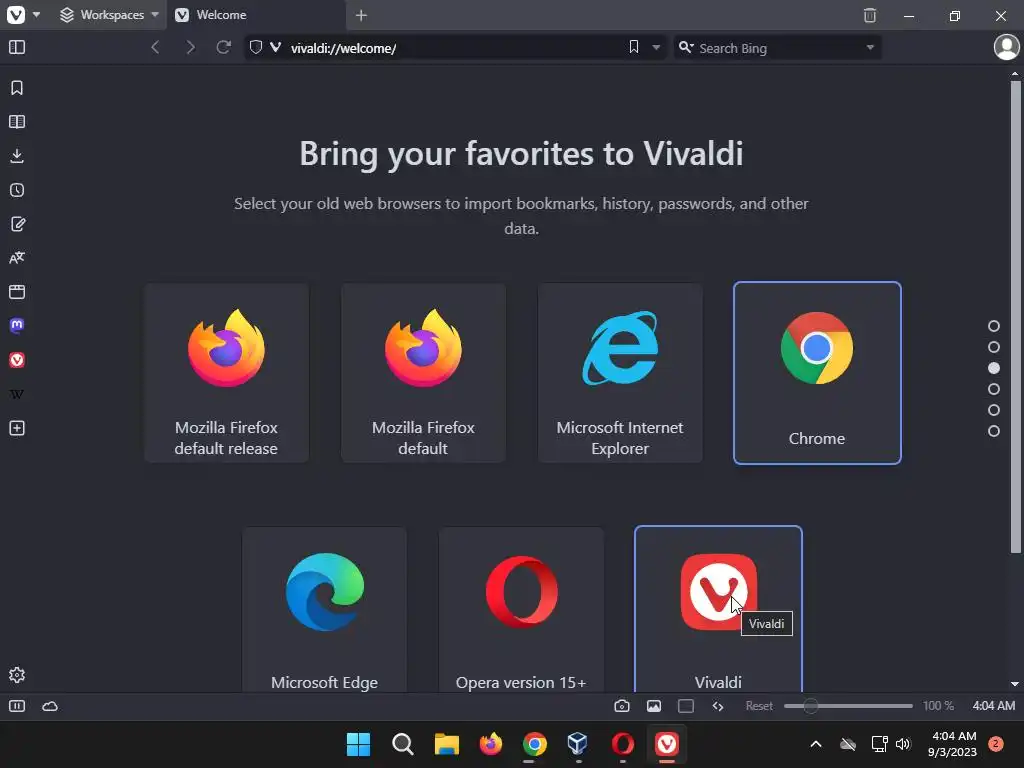Open the Mastodon web panel
The image size is (1024, 768).
point(17,326)
